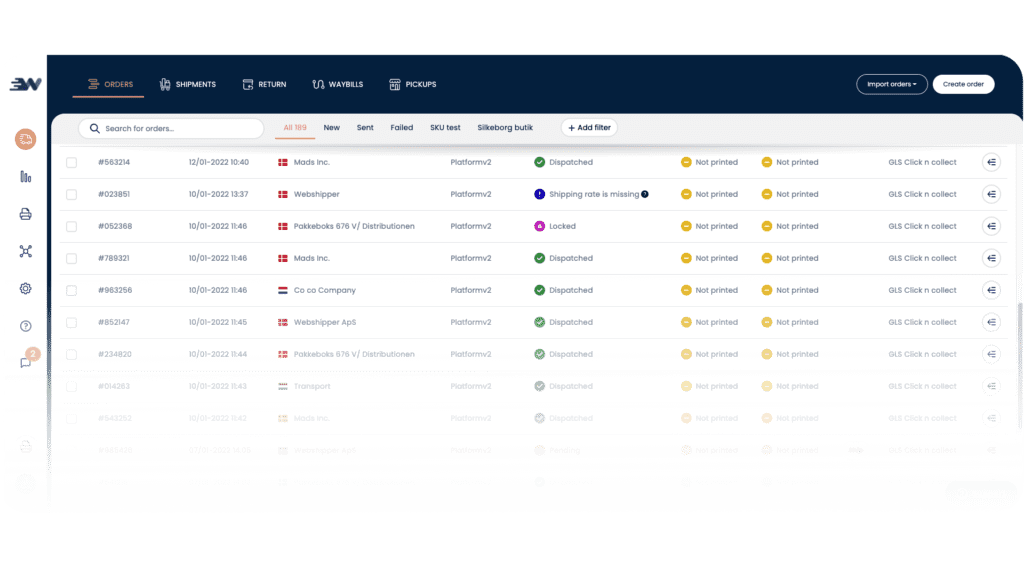Select checkbox for order #963256
1024x576 pixels.
pos(71,291)
